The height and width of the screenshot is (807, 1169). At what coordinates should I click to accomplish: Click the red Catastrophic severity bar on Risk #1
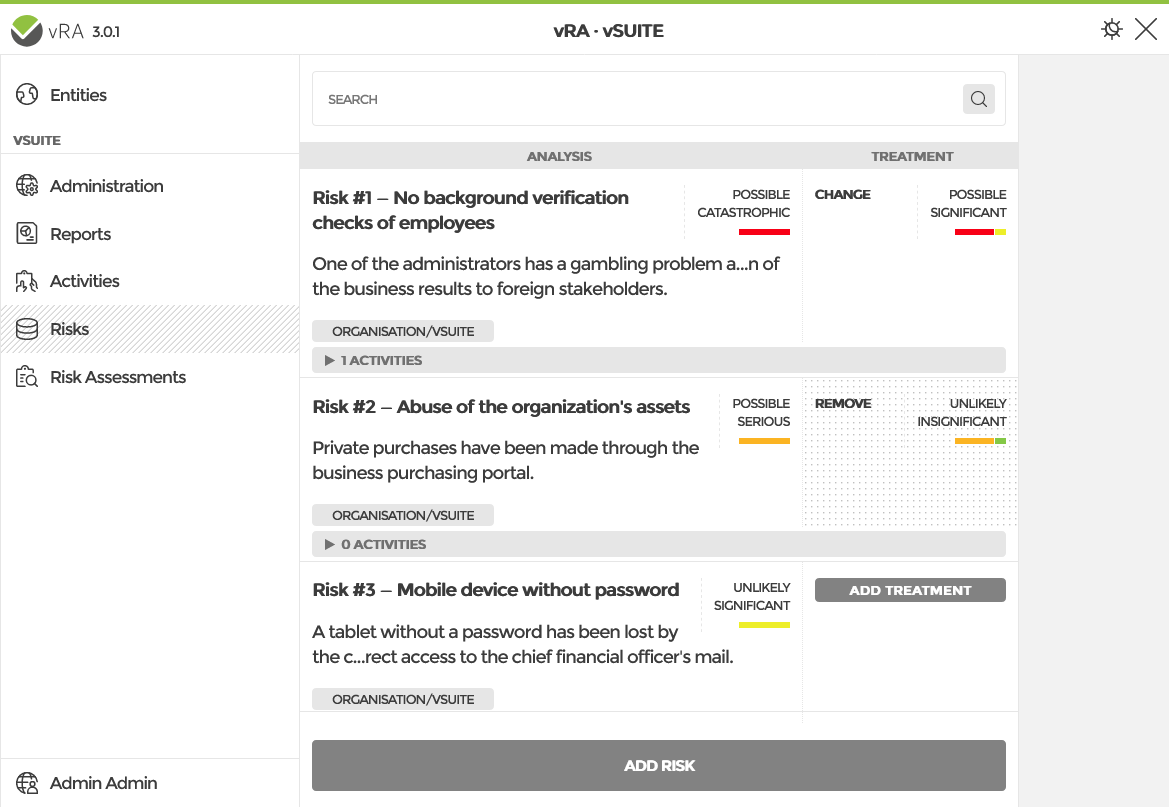[x=764, y=232]
